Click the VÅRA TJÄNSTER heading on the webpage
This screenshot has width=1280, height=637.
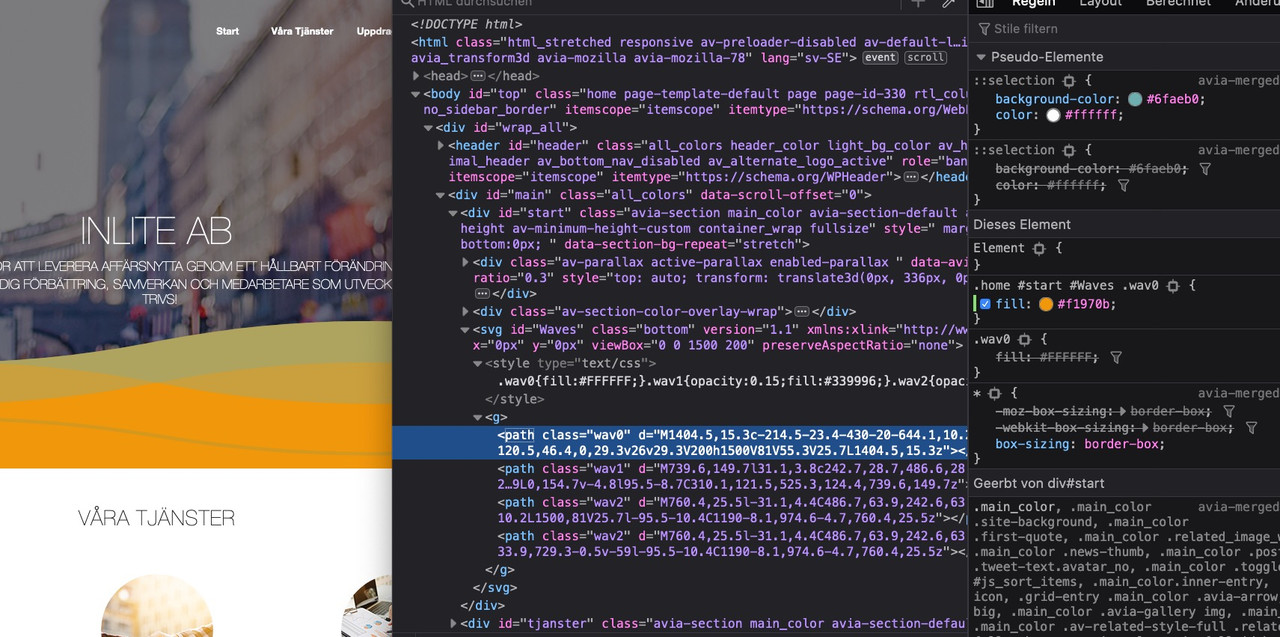coord(157,518)
